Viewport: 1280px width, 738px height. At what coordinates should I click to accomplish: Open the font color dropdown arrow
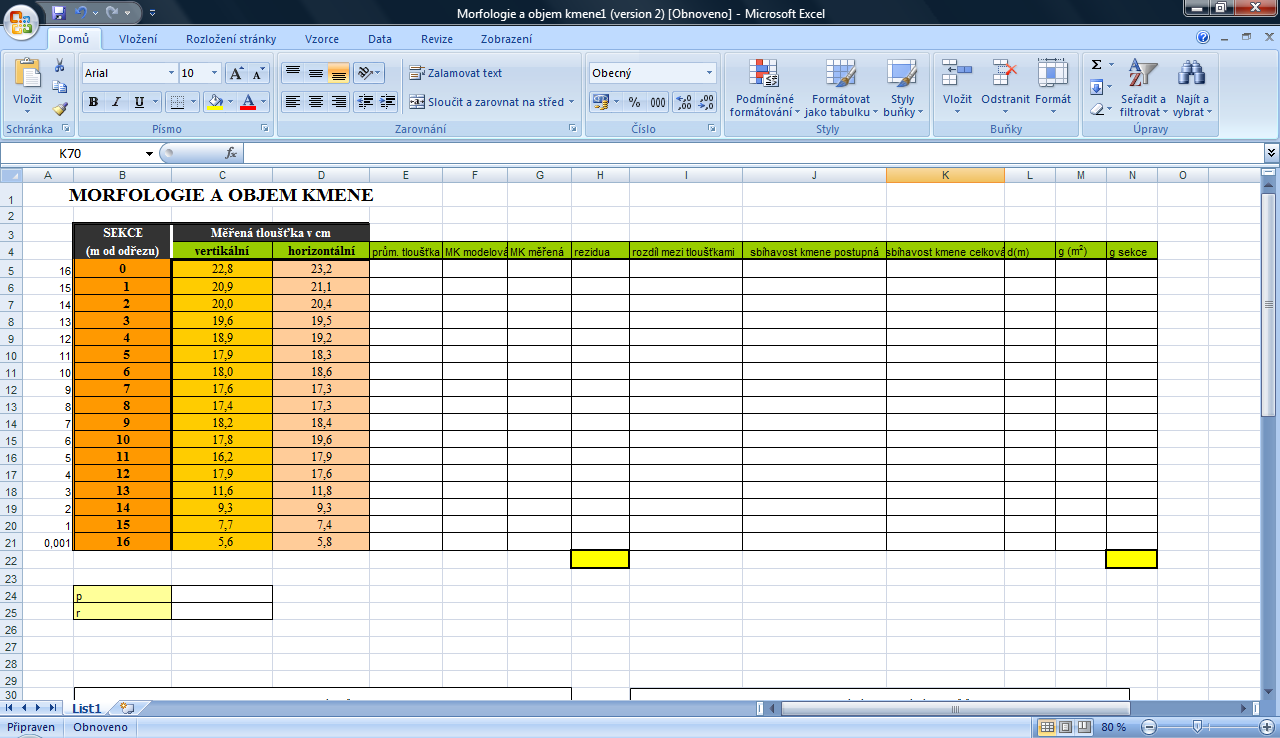coord(264,102)
